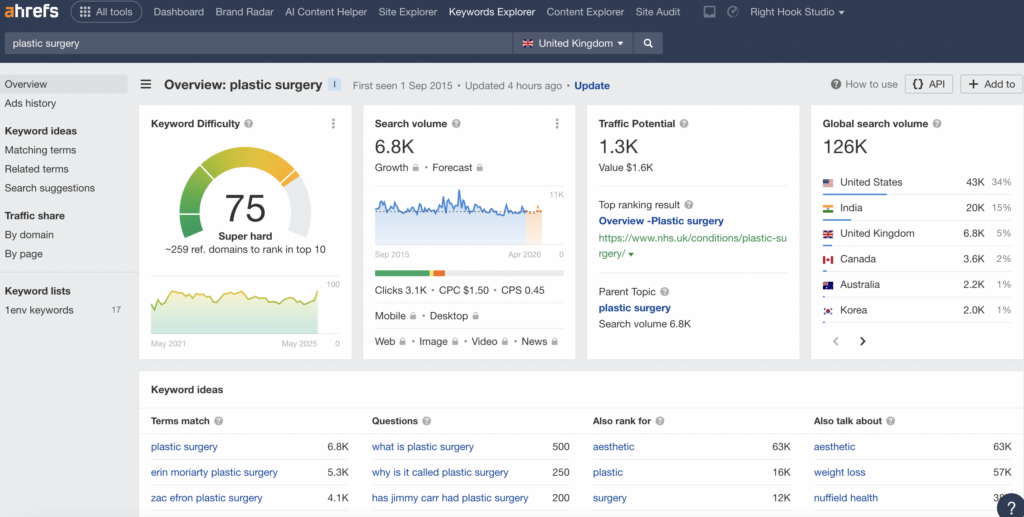Open why is it called plastic surgery
1024x517 pixels.
440,473
